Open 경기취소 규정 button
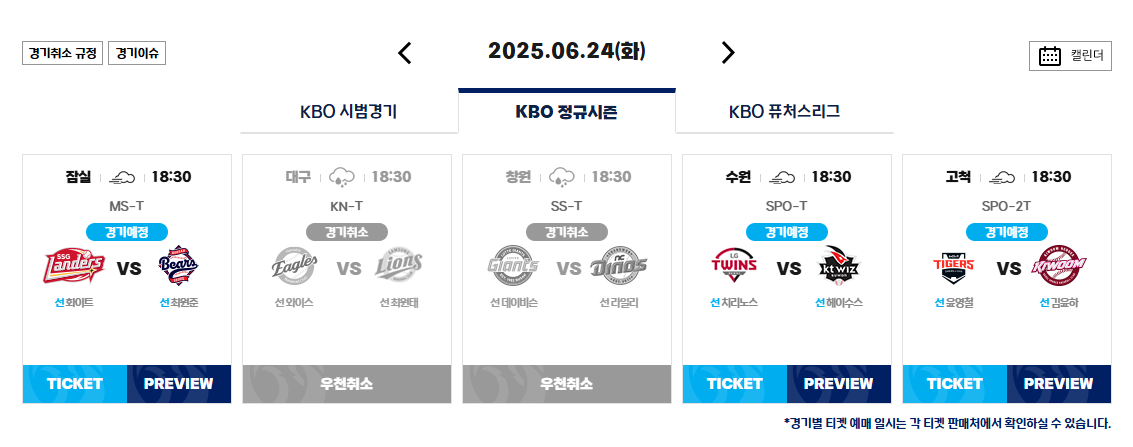The width and height of the screenshot is (1133, 447). [63, 53]
